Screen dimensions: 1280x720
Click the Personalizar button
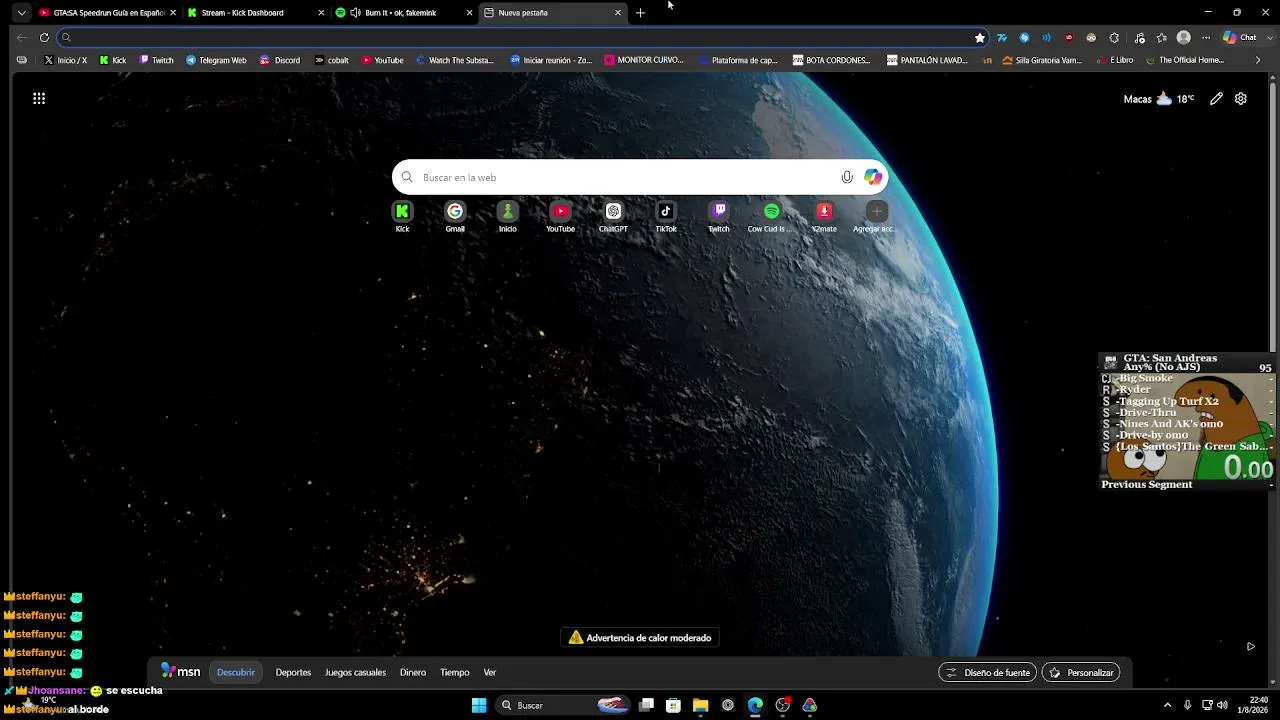click(1081, 673)
